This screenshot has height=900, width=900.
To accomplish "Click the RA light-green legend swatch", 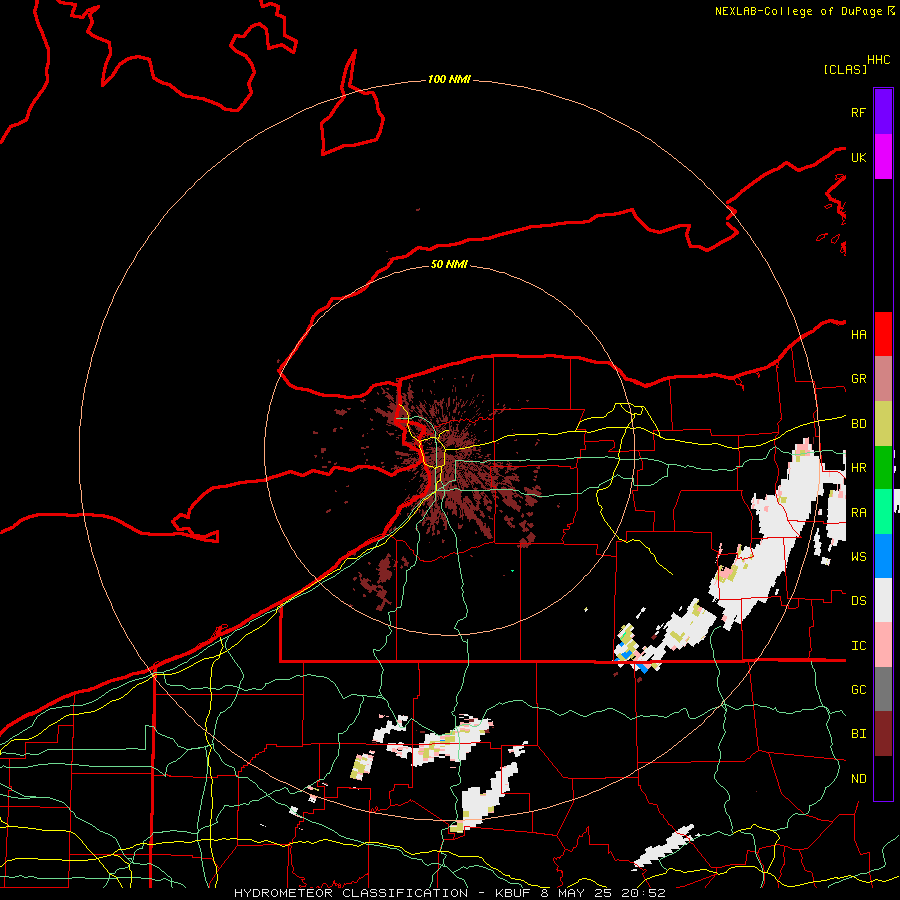I will [x=883, y=512].
